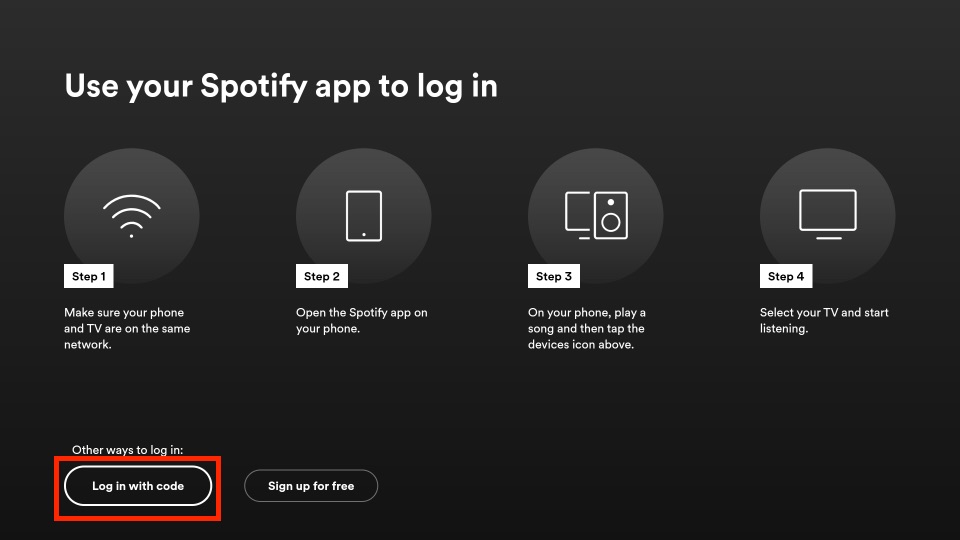Click the Step 4 label
The image size is (960, 540).
point(786,276)
